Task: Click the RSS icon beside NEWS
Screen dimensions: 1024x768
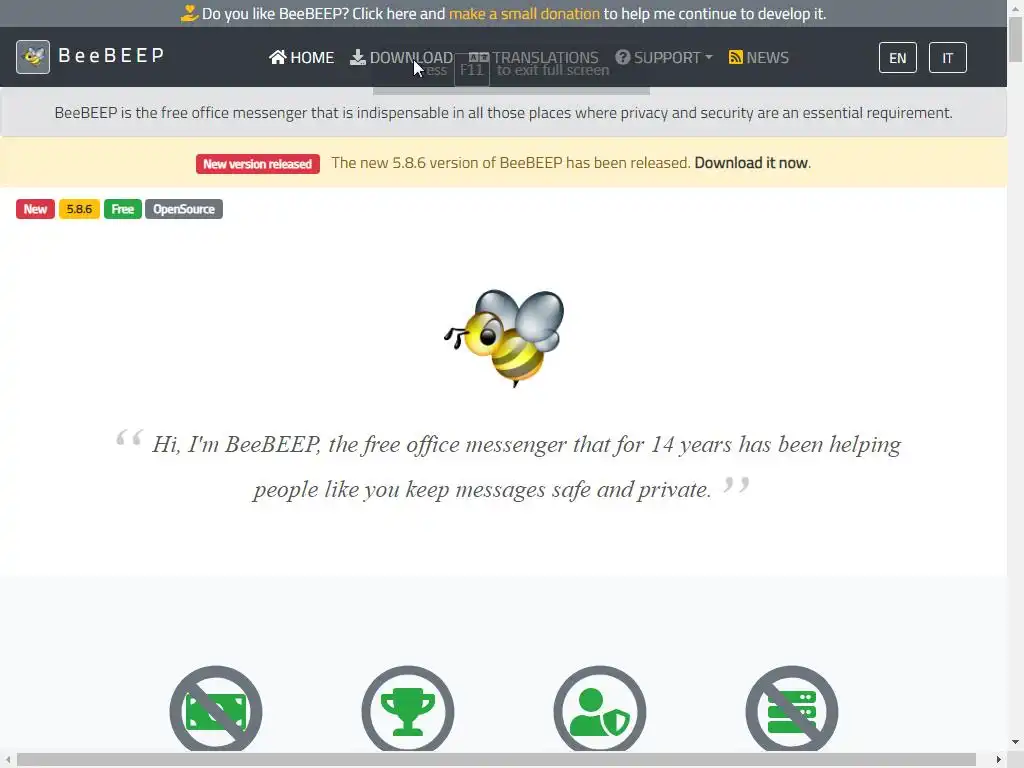Action: pos(735,57)
